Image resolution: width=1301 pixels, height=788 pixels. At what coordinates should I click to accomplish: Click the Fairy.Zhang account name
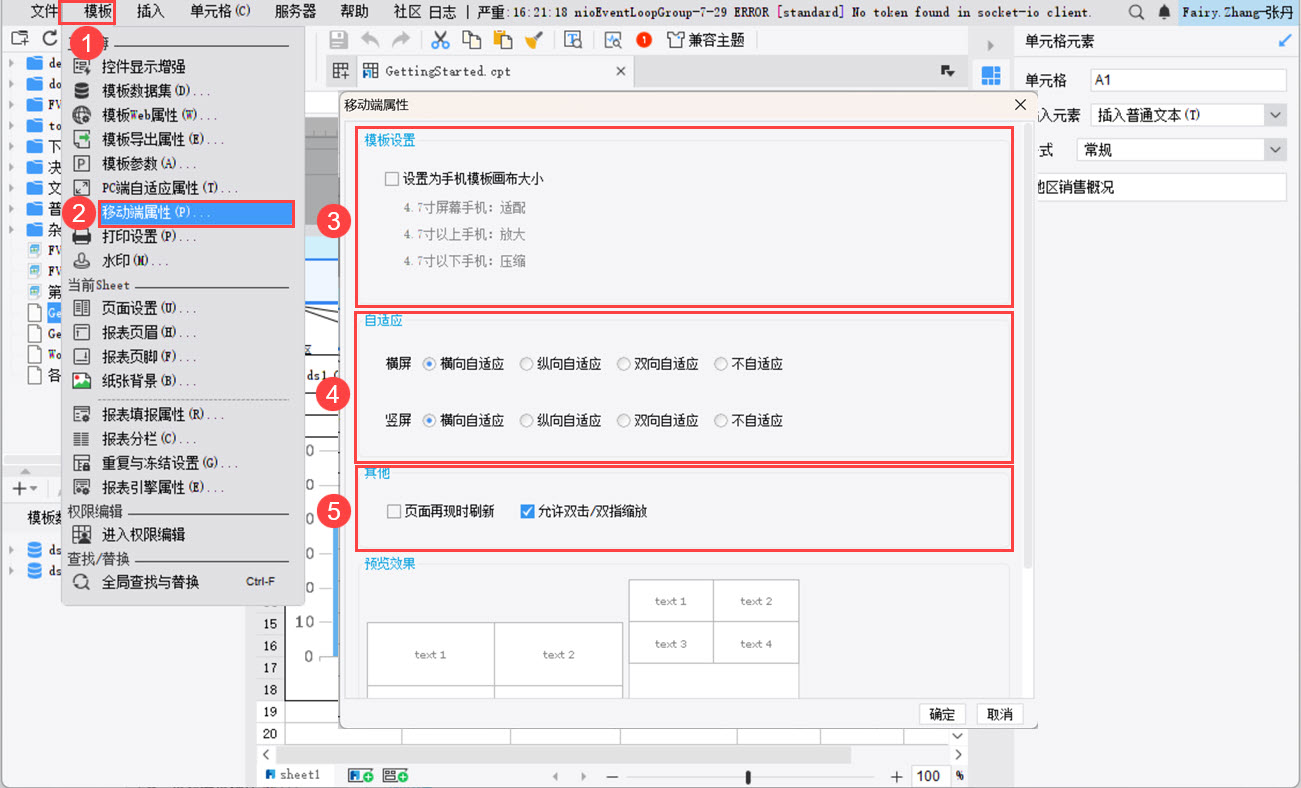tap(1238, 12)
